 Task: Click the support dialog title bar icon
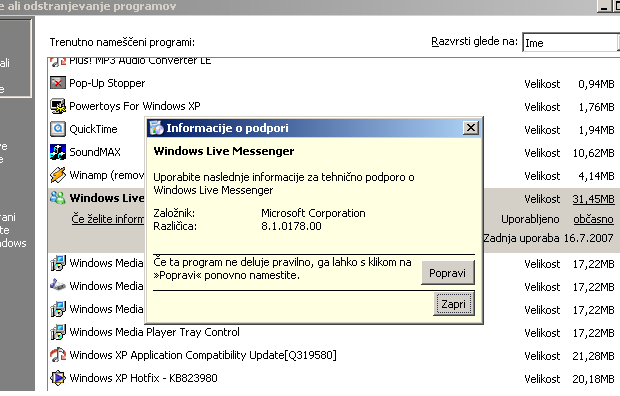156,128
